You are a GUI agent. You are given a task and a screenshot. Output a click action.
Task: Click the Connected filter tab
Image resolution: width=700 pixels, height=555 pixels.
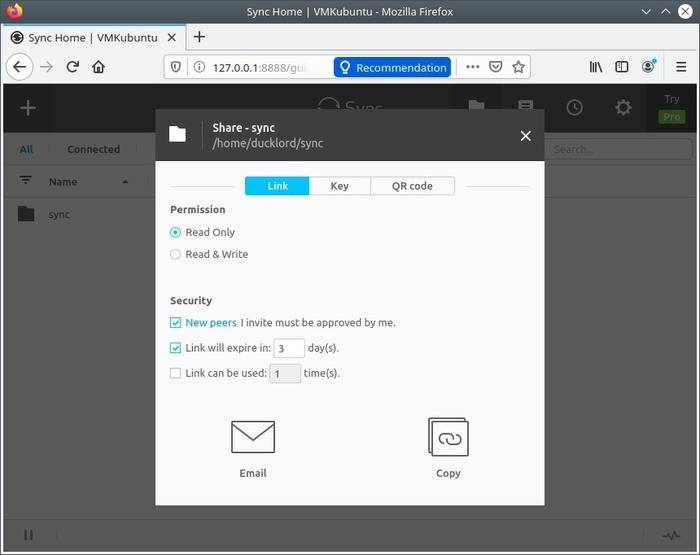pyautogui.click(x=94, y=149)
